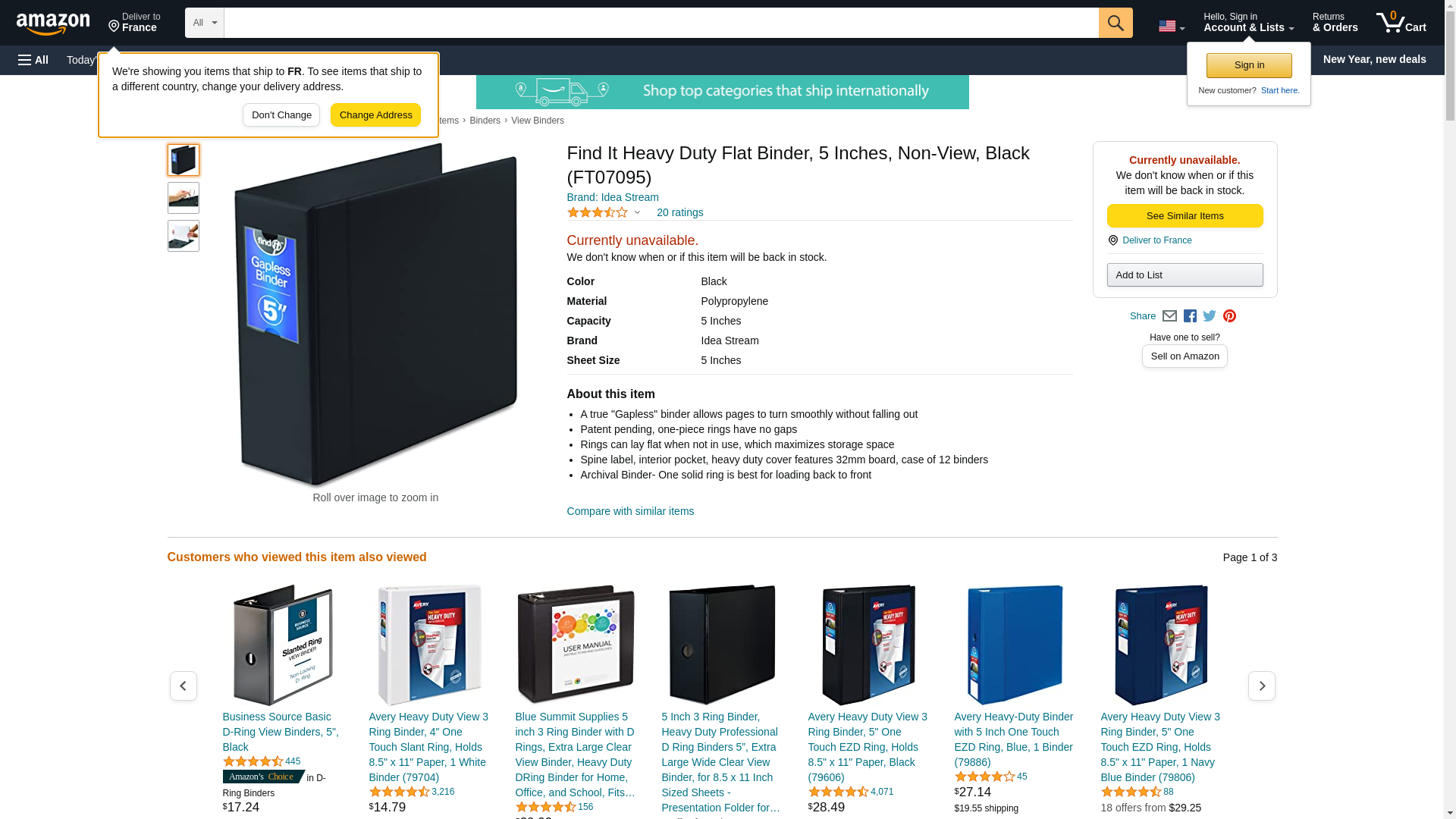Expand the star ratings breakdown chevron

point(637,213)
